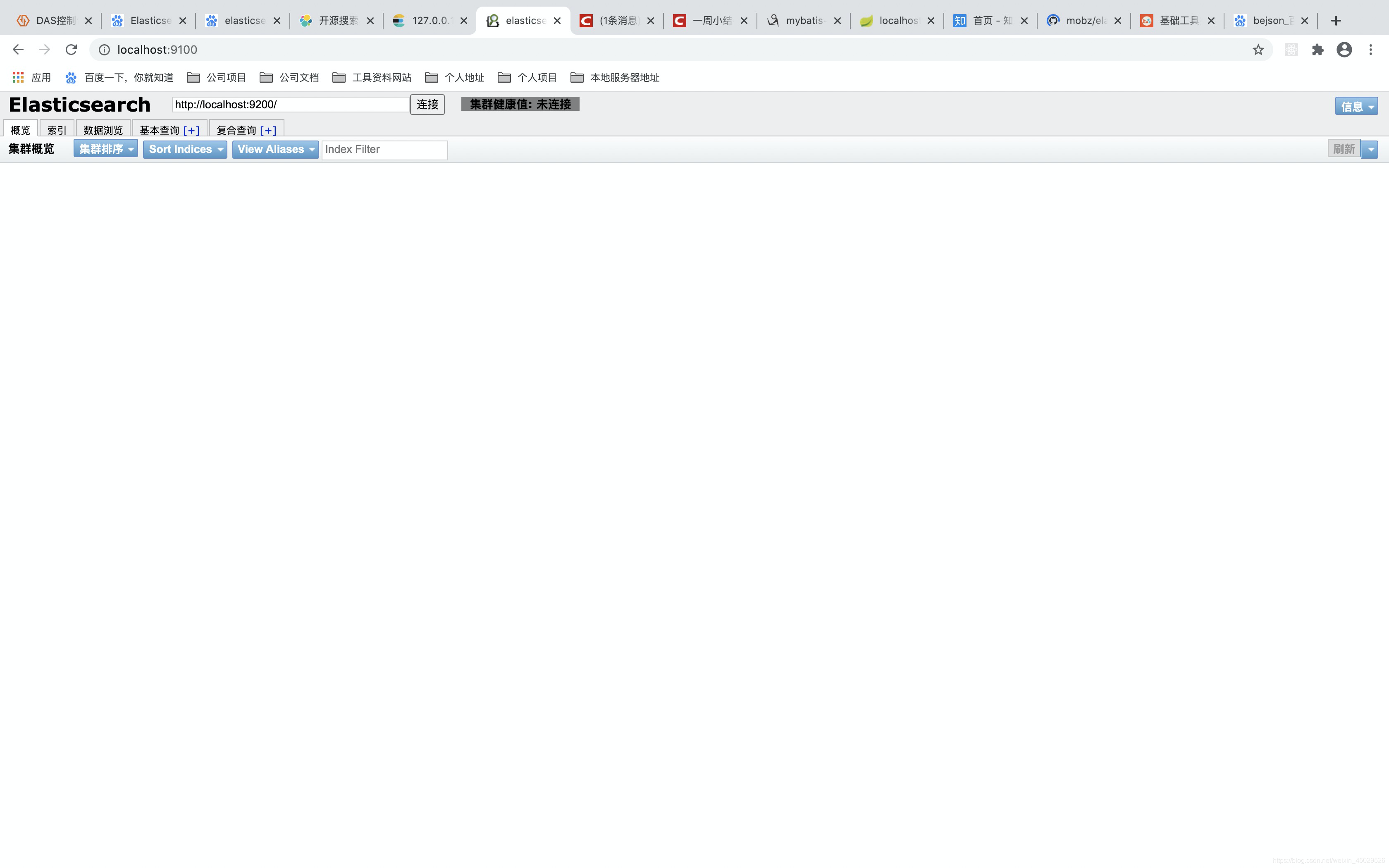The image size is (1389, 868).
Task: Expand the Sort Indices dropdown
Action: coord(185,149)
